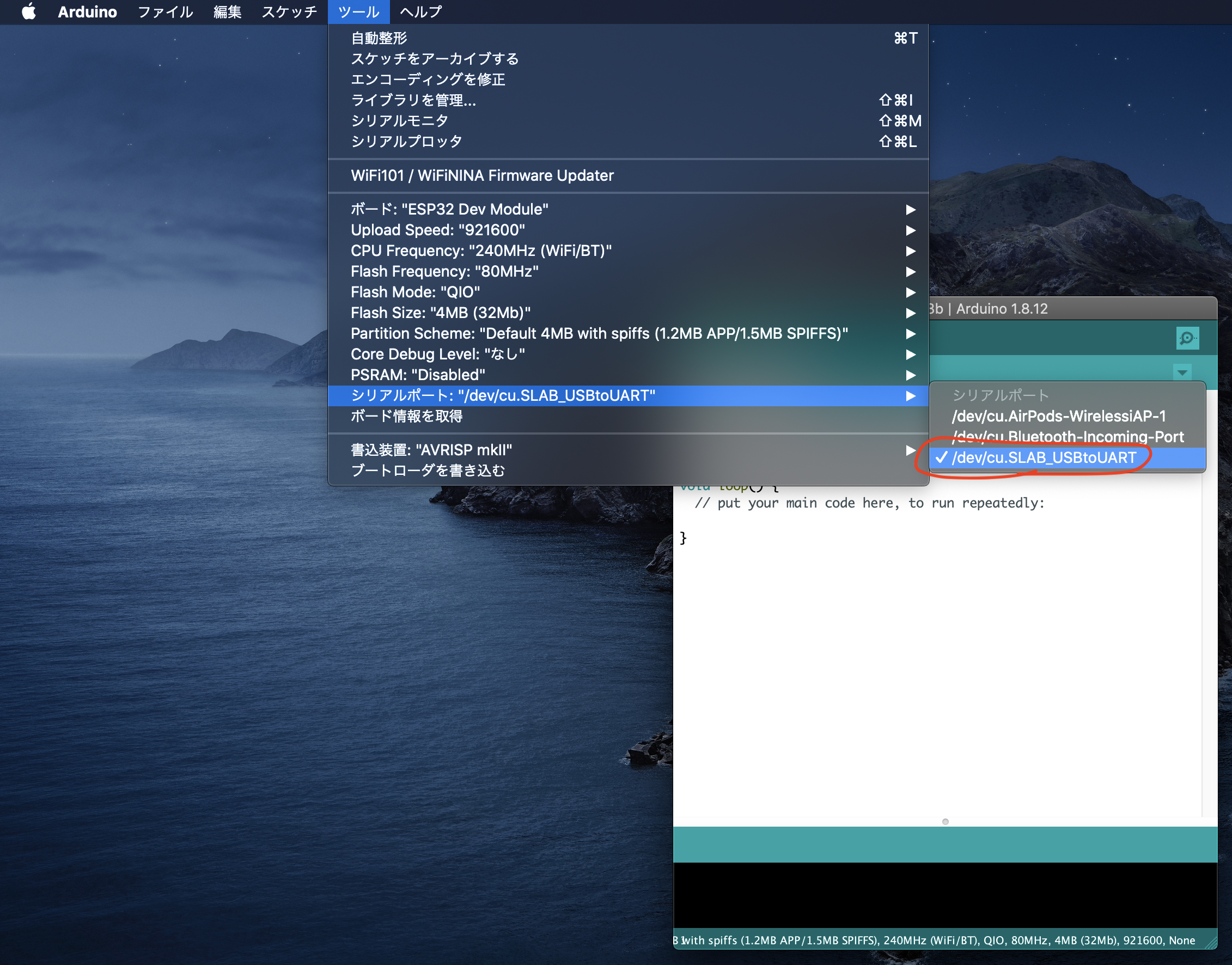Click the console divider drag handle dot
This screenshot has height=965, width=1232.
945,821
